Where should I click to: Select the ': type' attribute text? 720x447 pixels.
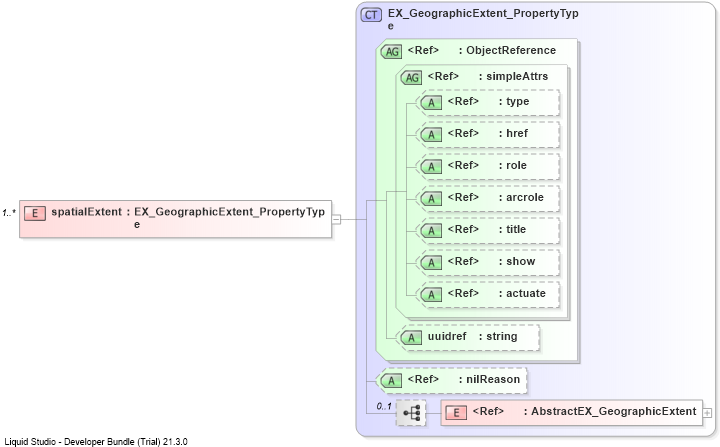[x=514, y=102]
